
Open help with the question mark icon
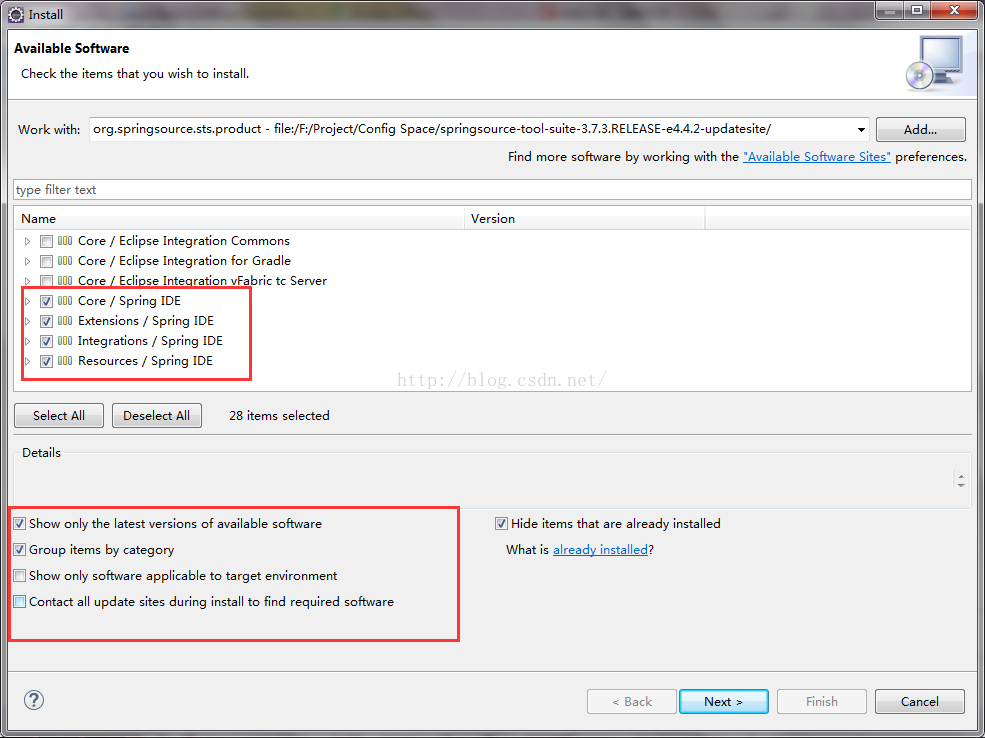[34, 700]
